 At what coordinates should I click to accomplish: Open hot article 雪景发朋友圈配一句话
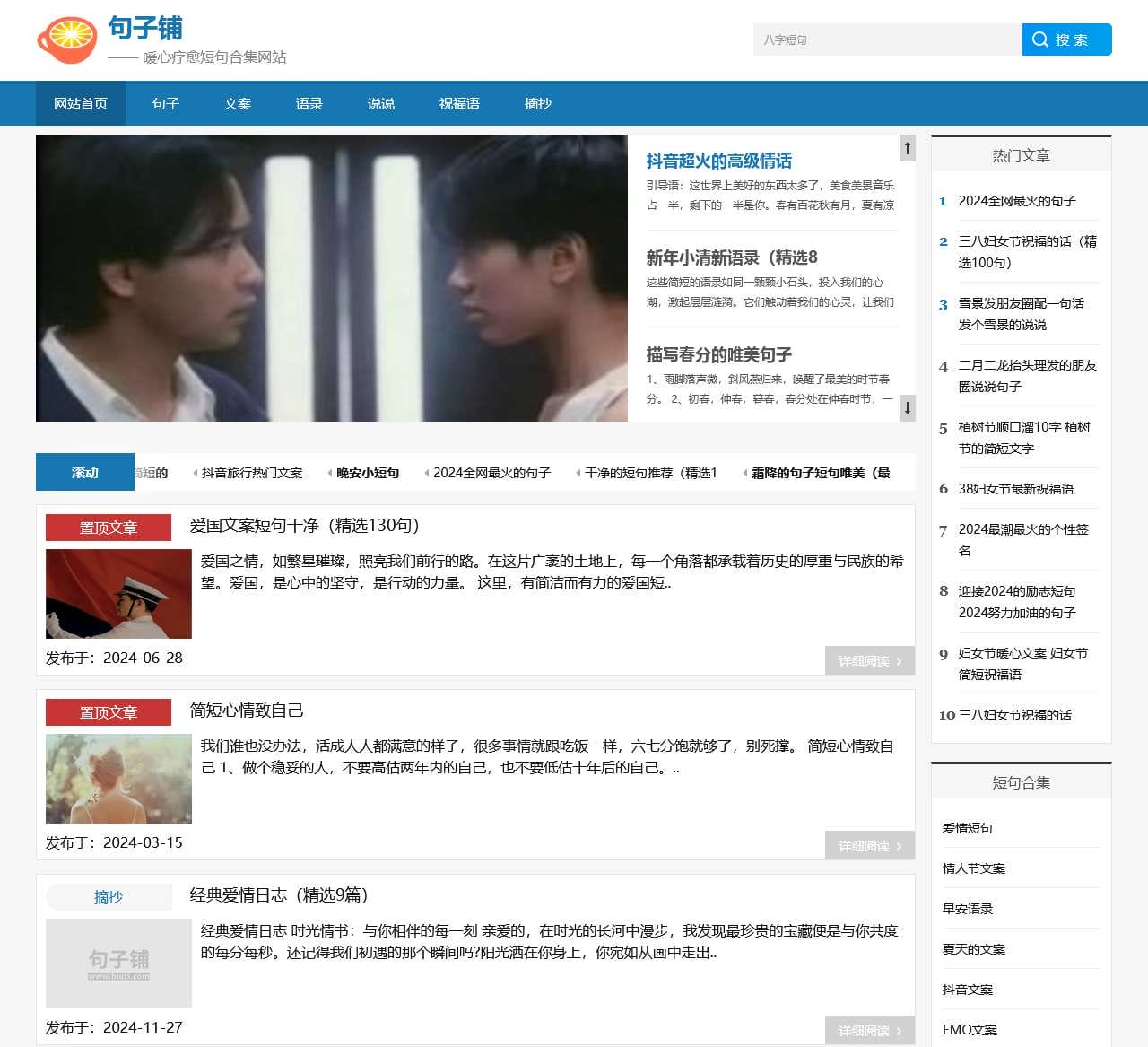1022,314
